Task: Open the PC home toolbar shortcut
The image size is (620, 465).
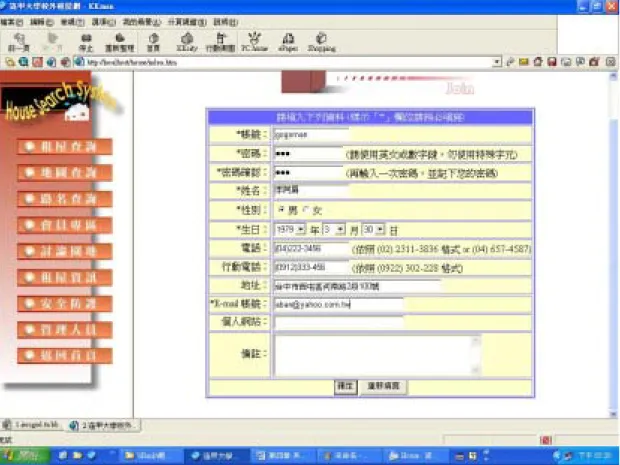Action: (255, 42)
